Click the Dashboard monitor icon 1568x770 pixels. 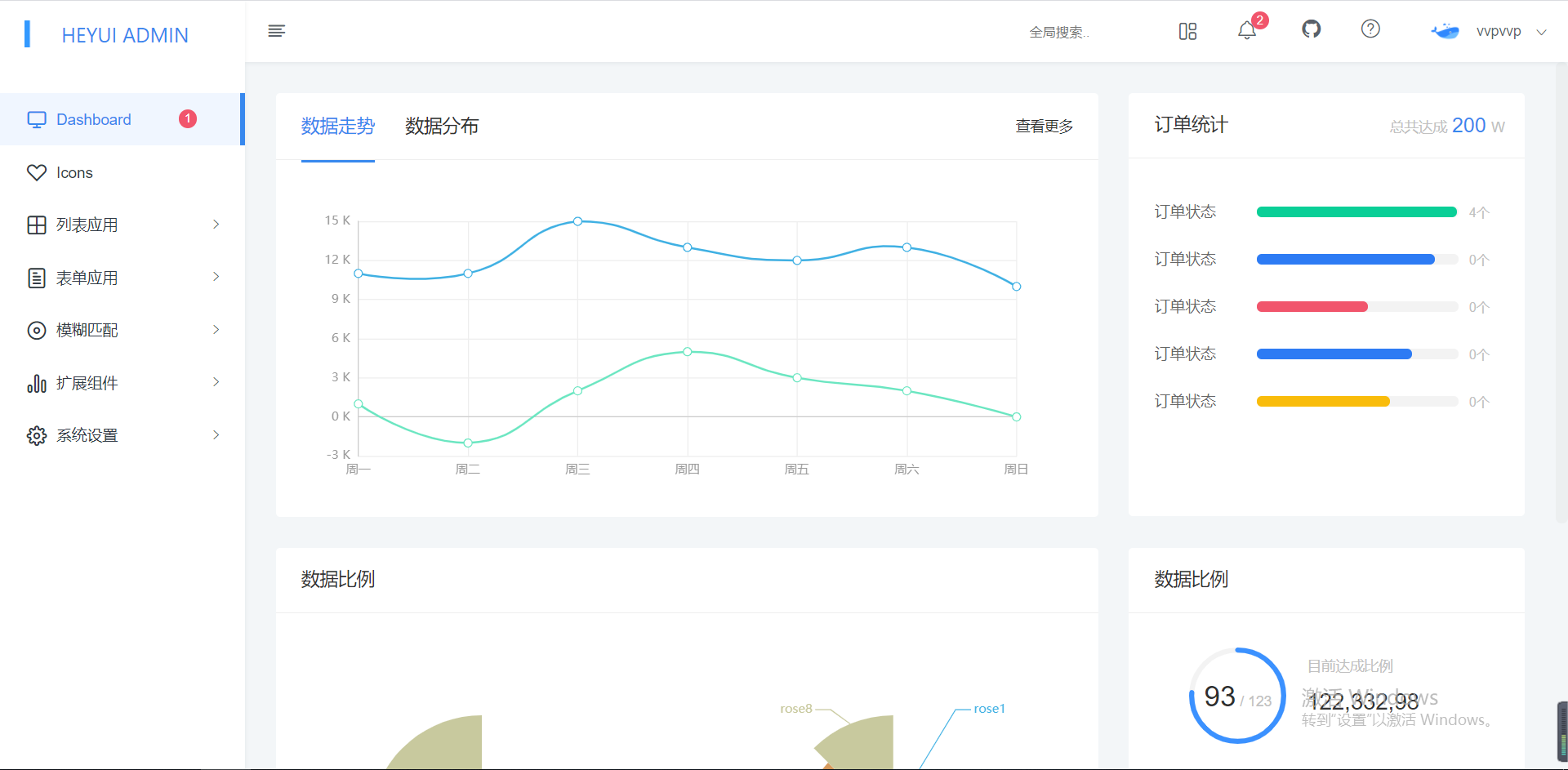coord(37,120)
